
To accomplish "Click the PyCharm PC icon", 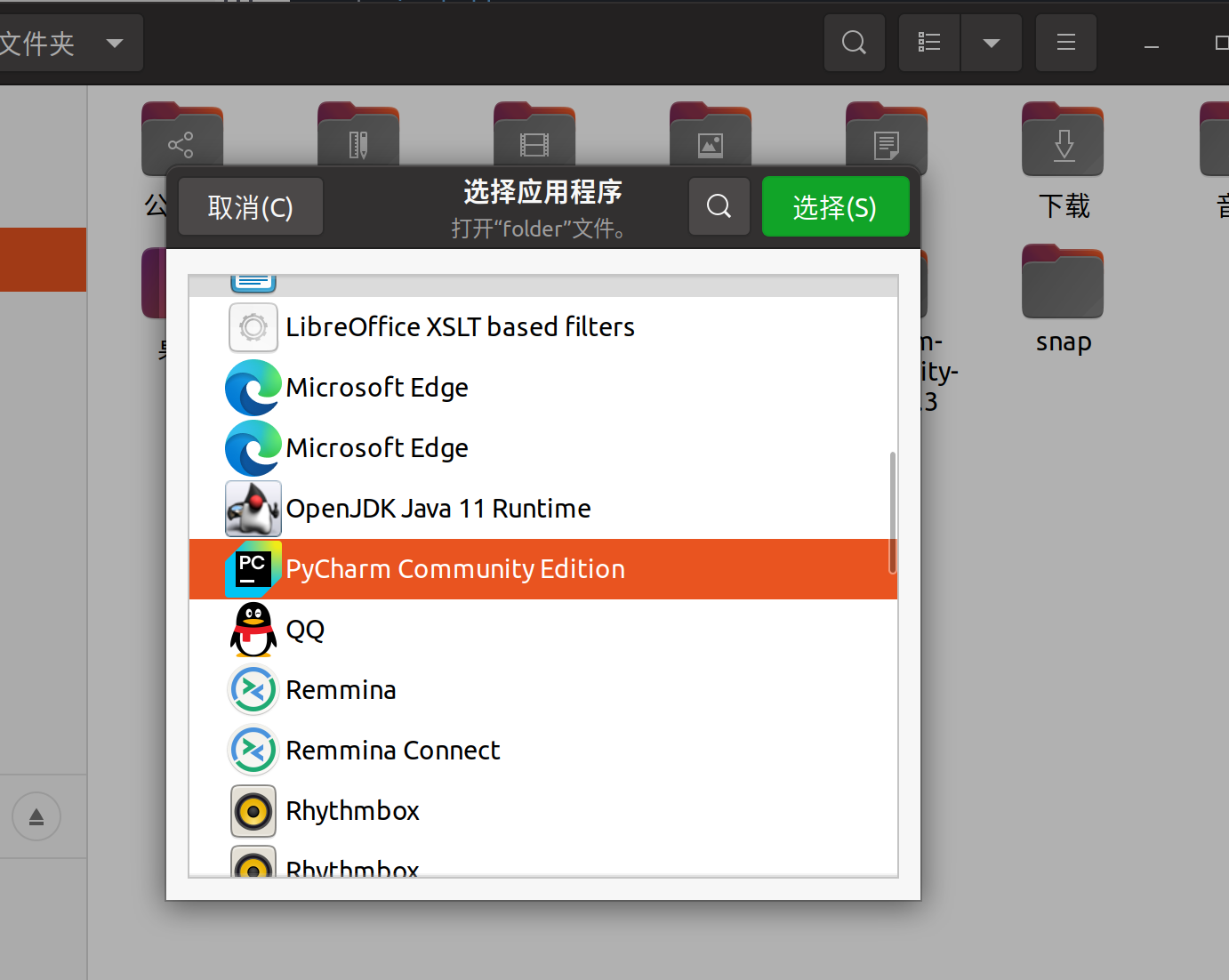I will [x=253, y=569].
